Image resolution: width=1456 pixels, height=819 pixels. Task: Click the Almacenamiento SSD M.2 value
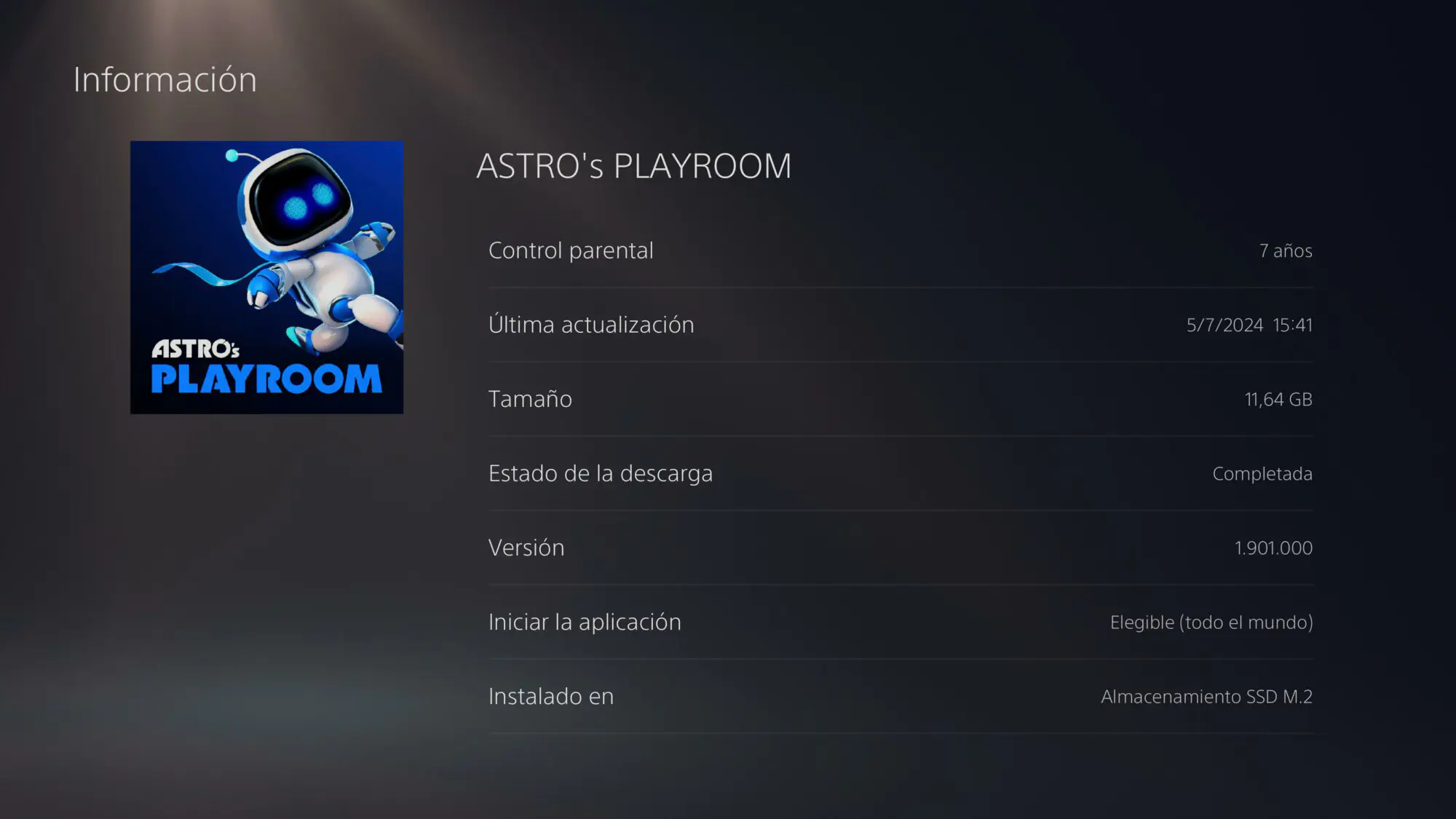[x=1206, y=697]
